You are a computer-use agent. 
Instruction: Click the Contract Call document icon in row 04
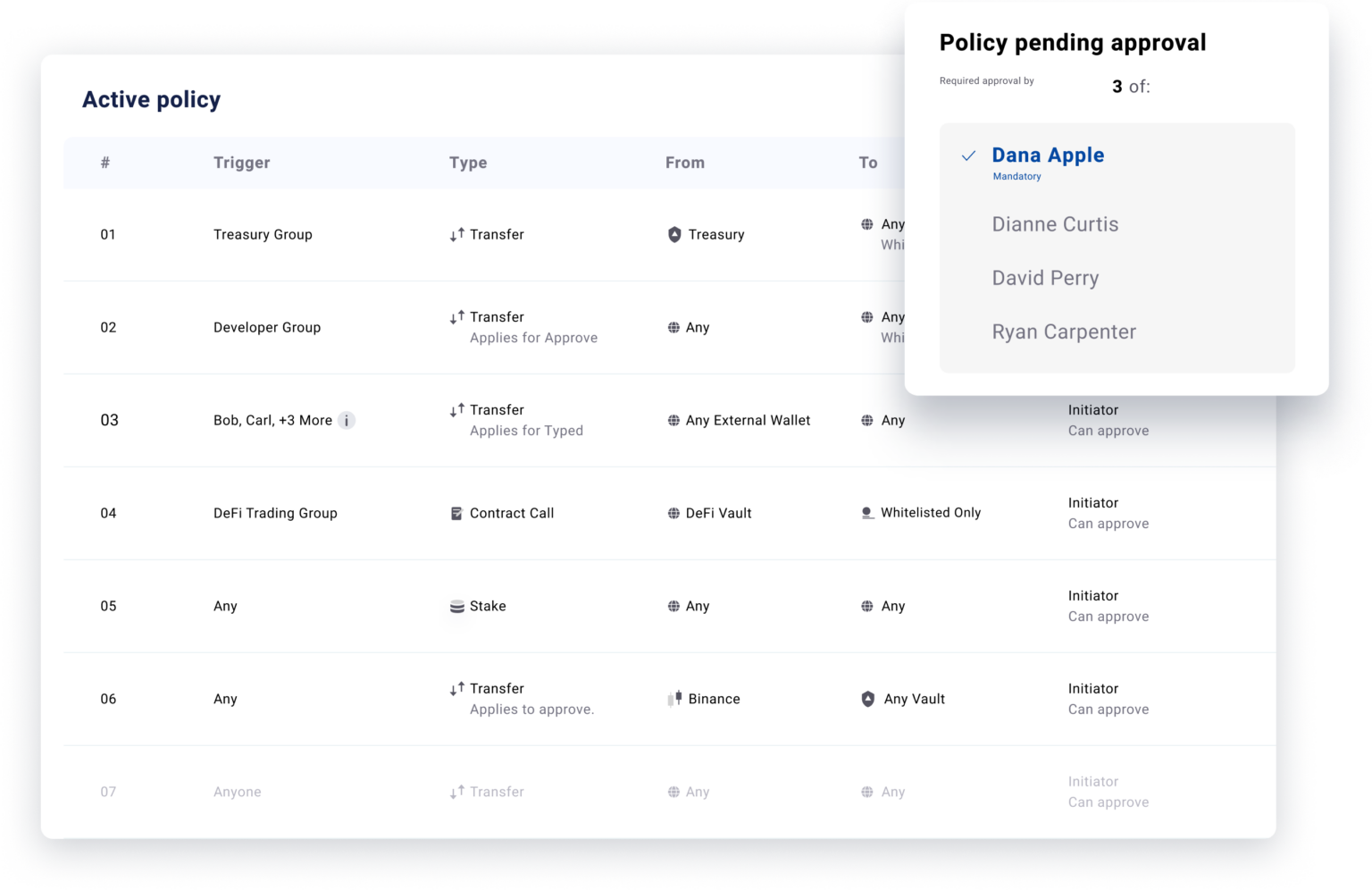click(456, 513)
